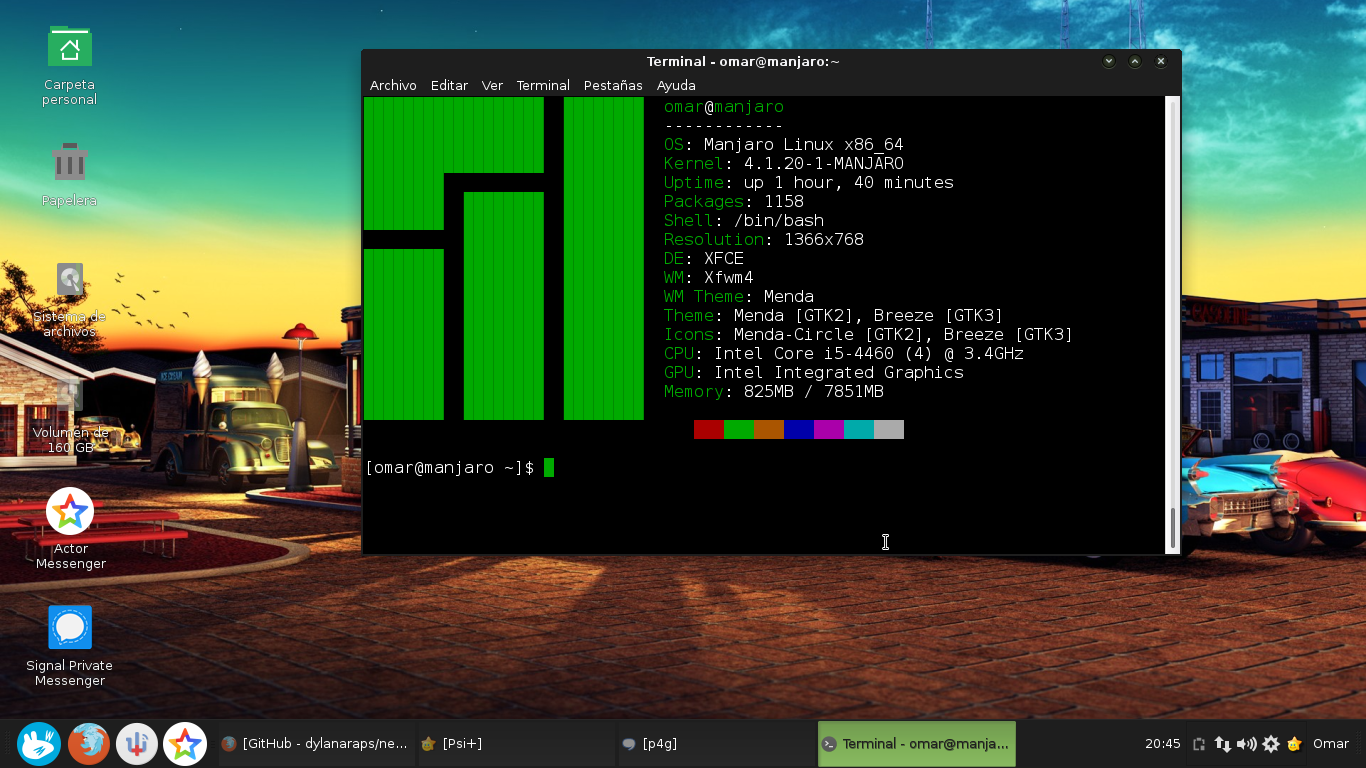
Task: Open the Pestañas menu in Terminal
Action: tap(613, 85)
